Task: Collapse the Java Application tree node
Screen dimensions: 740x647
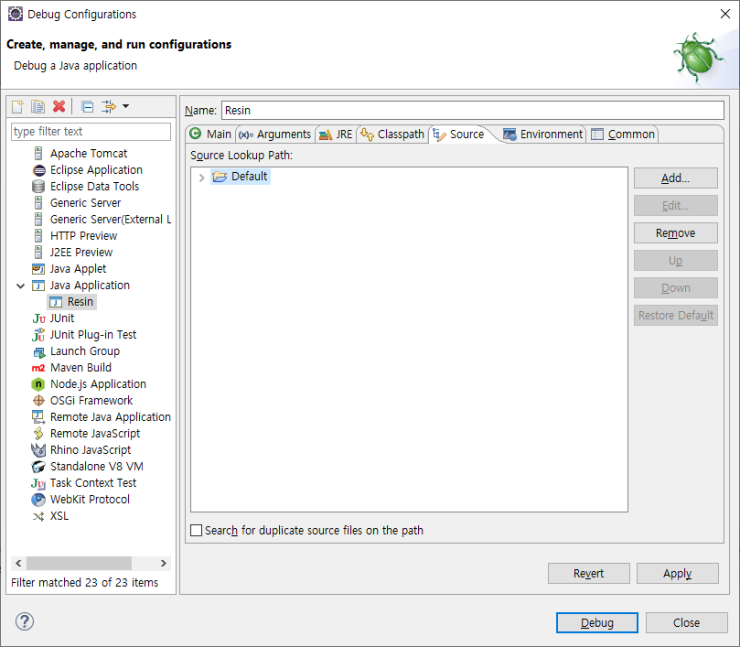Action: pyautogui.click(x=21, y=286)
